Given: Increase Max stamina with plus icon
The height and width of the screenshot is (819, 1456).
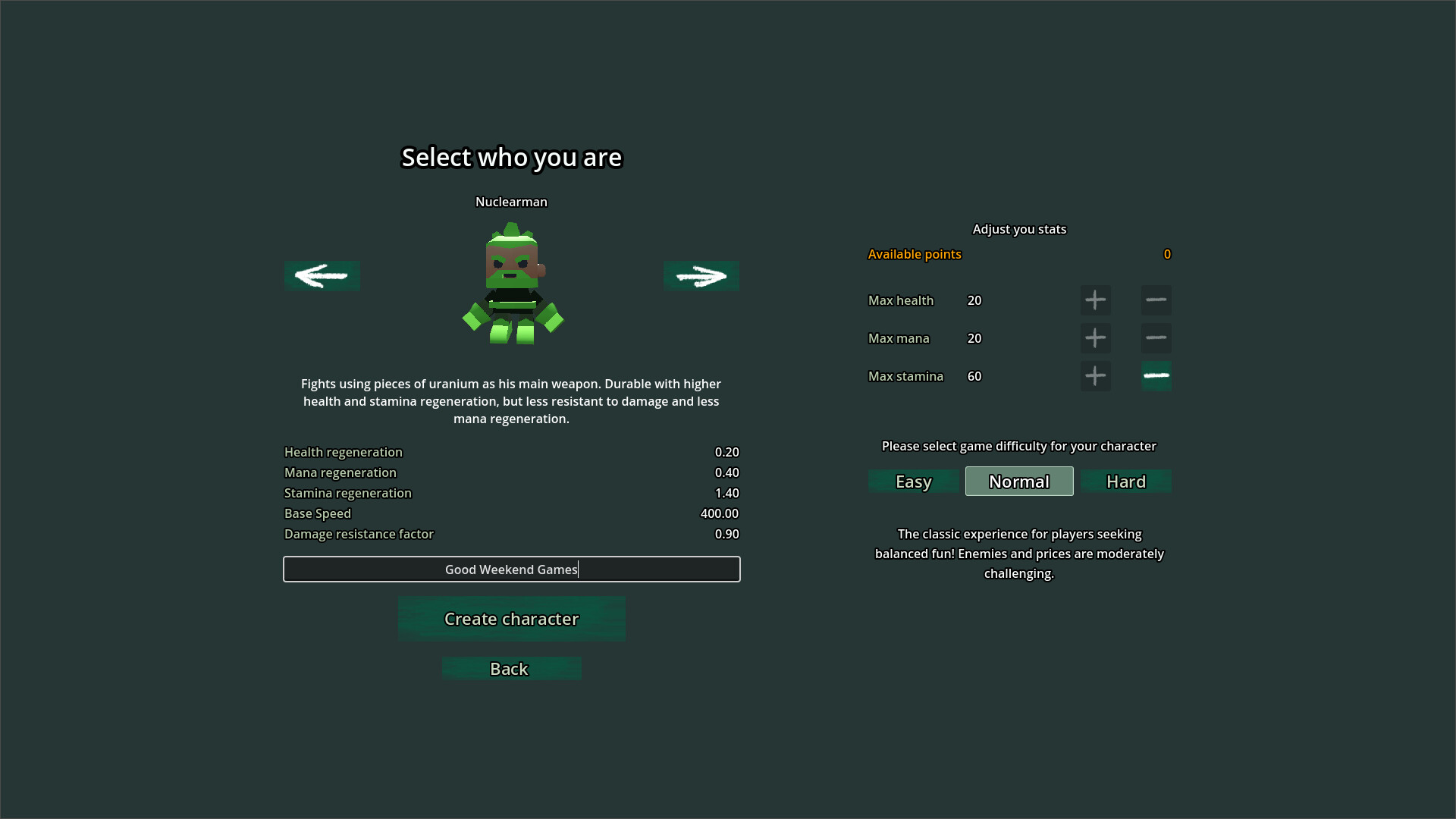Looking at the screenshot, I should [1095, 376].
